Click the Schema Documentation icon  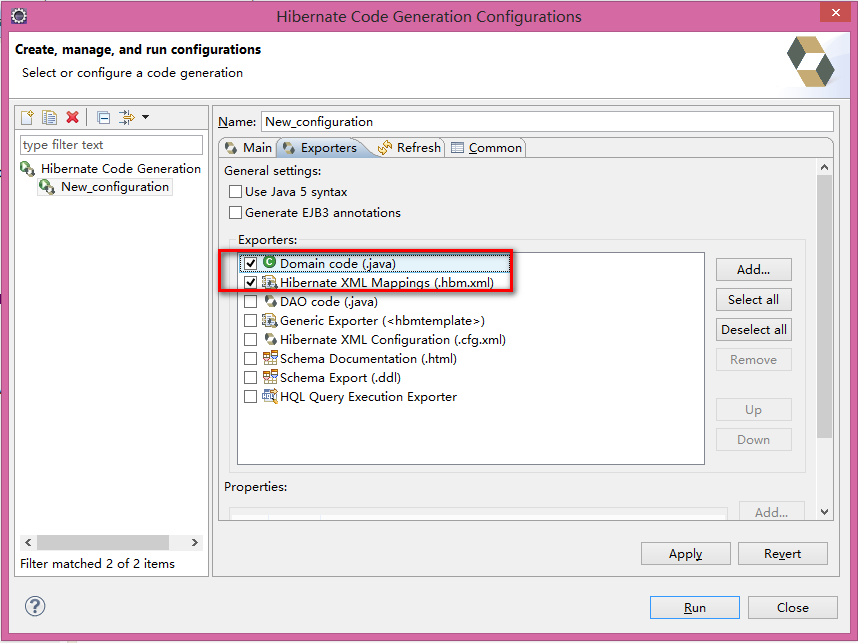270,358
